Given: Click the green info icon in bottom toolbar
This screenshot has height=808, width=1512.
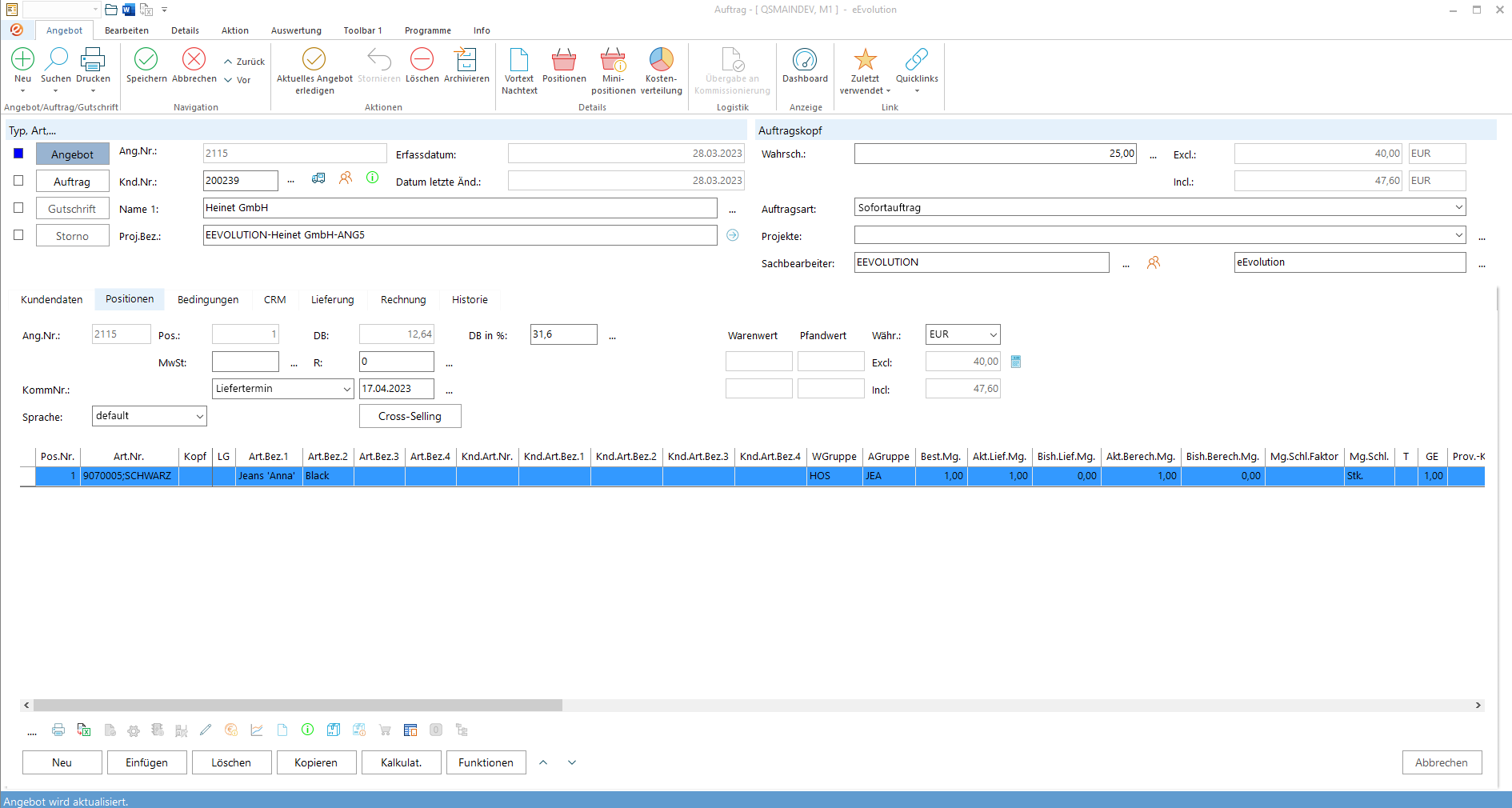Looking at the screenshot, I should click(x=308, y=730).
